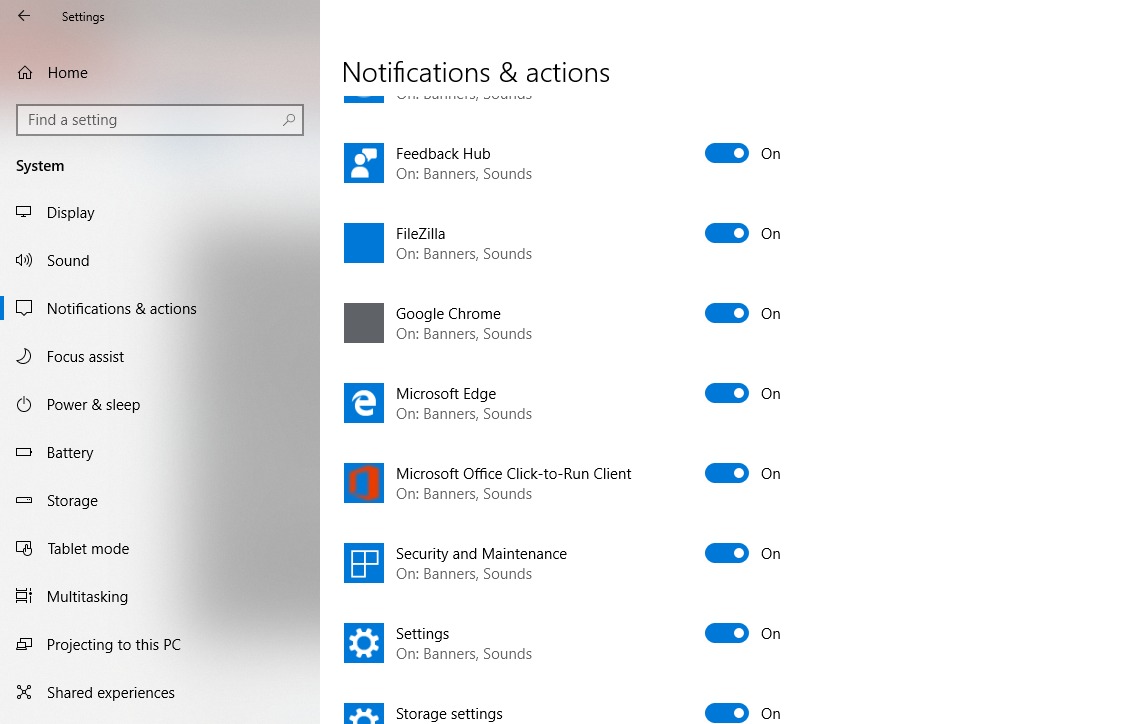Click the Tablet mode icon
The height and width of the screenshot is (724, 1129).
pos(24,548)
